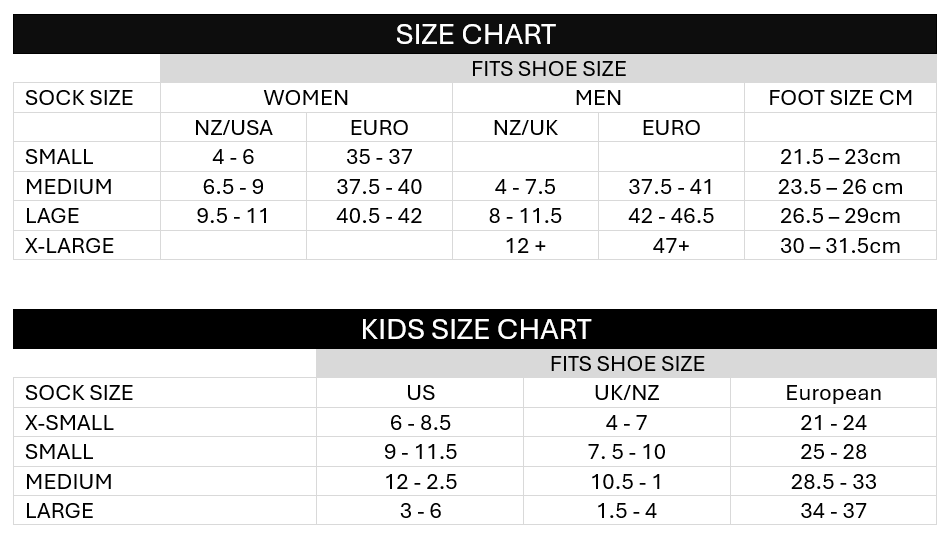Click the NZ/USA sub-header cell
The width and height of the screenshot is (952, 541).
pos(233,128)
